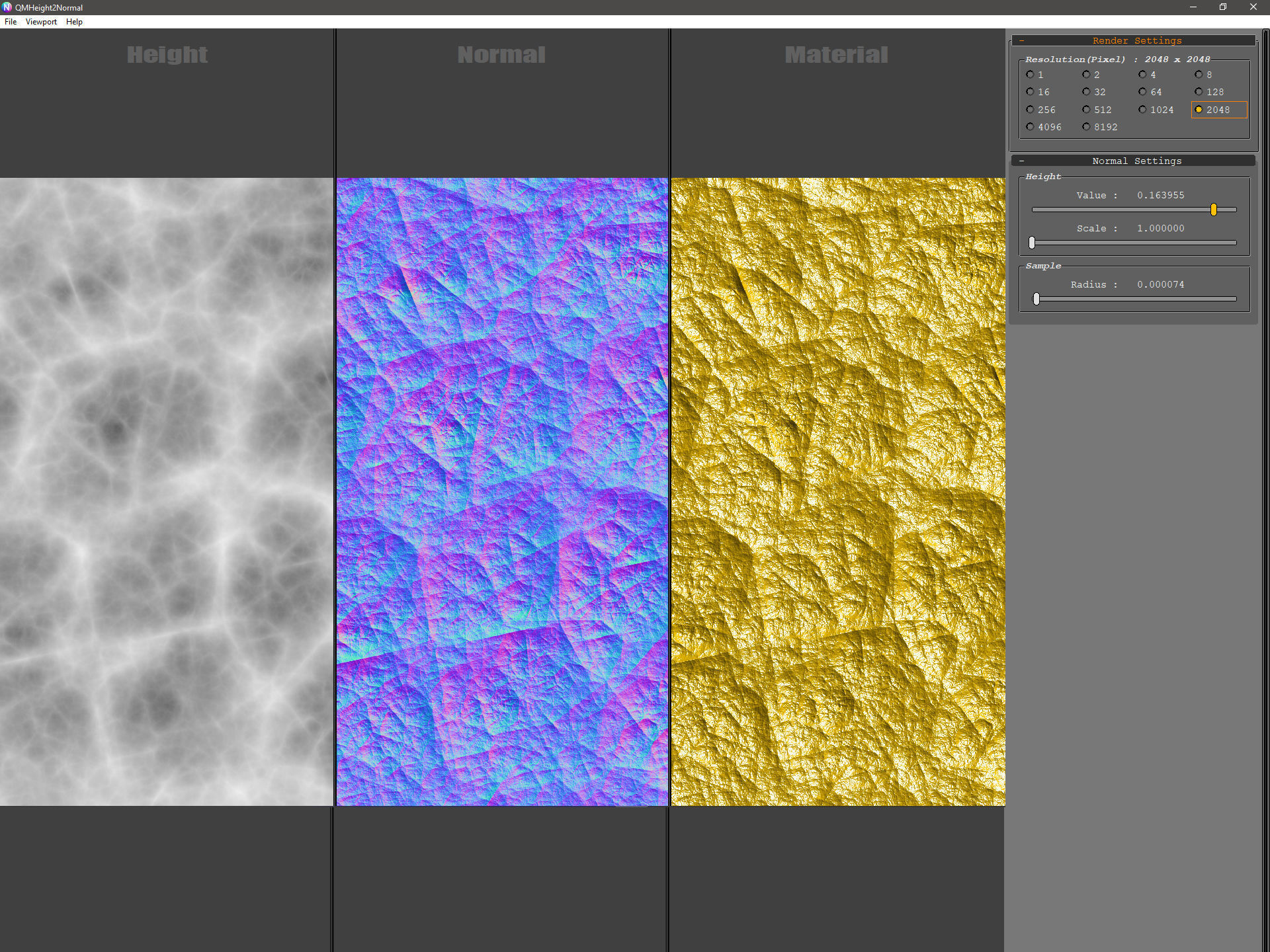Click the Height Value slider handle

click(x=1214, y=210)
